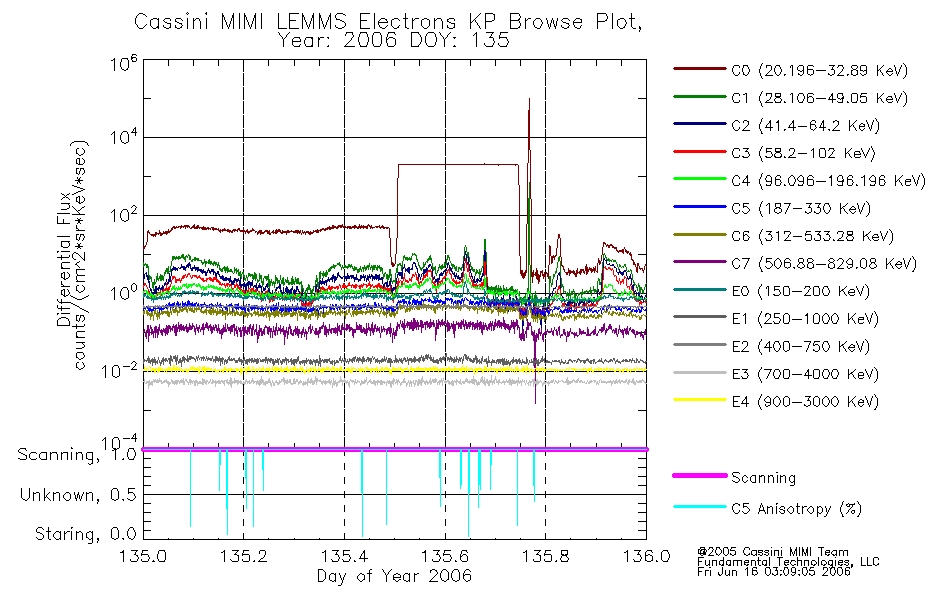Click the 136.0 x-axis tick label
This screenshot has height=600, width=950.
pos(646,556)
